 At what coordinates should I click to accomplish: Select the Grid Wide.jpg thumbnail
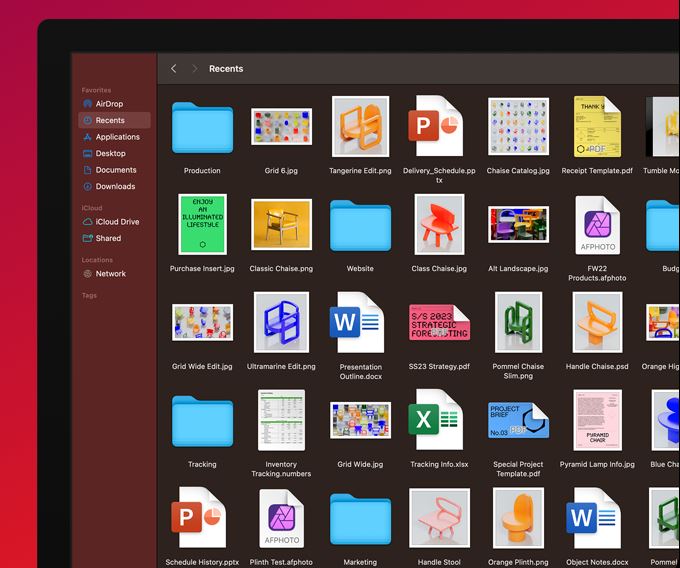coord(360,420)
